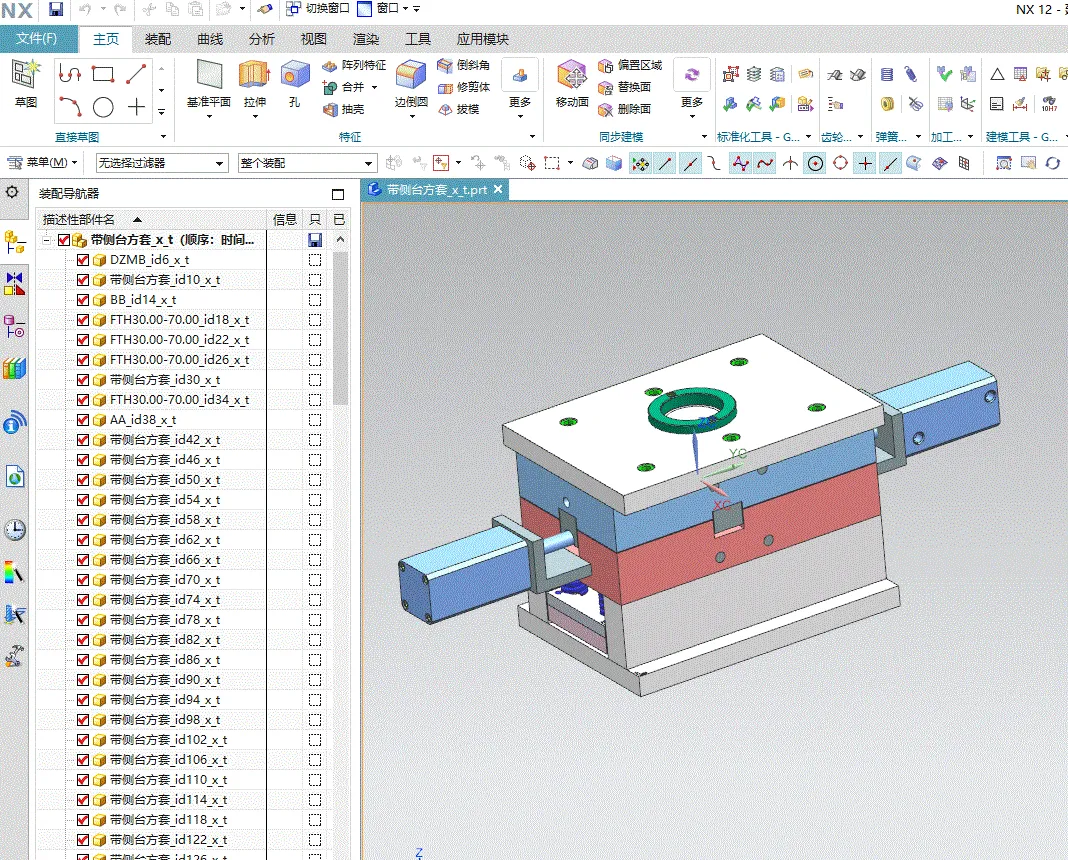Click the Trim Body (修剪体) tool
Viewport: 1068px width, 860px height.
coord(464,87)
